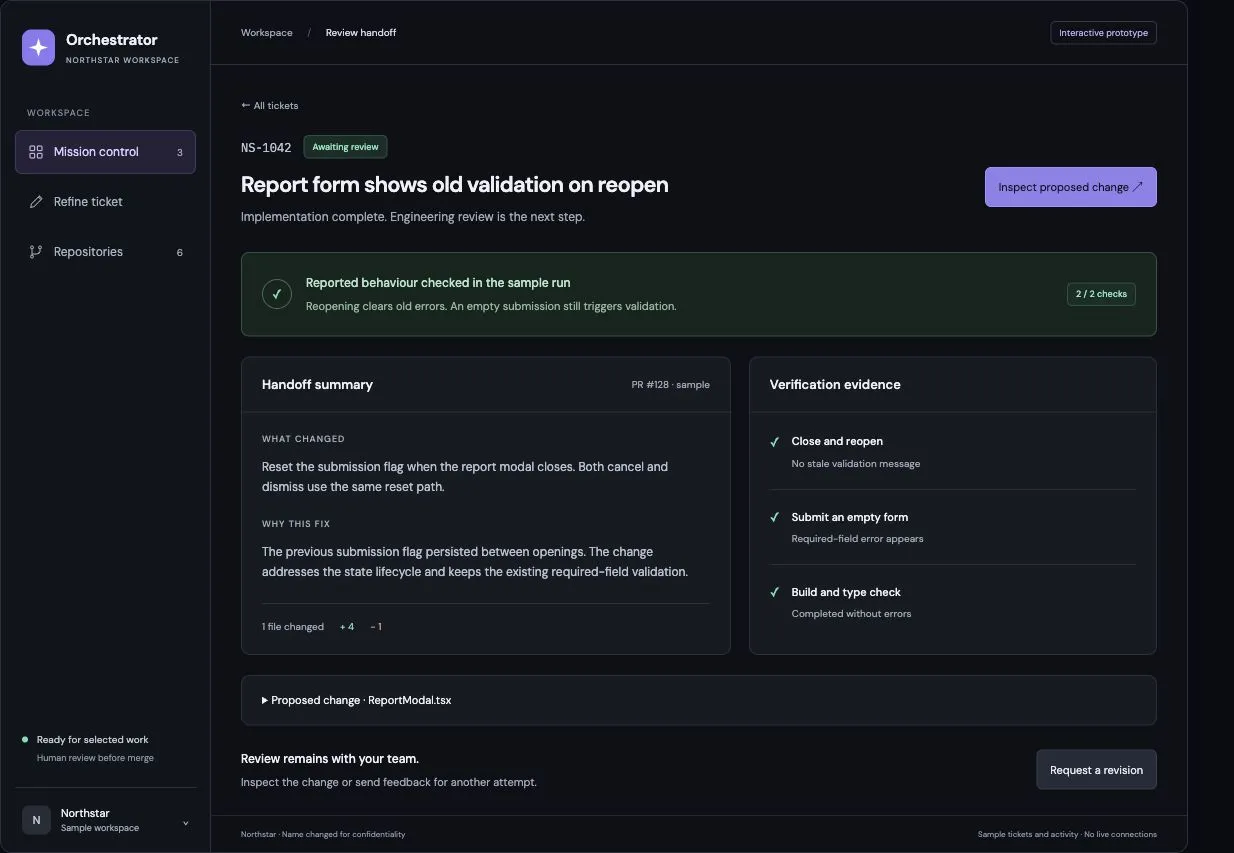Click the − 1 deletions count

(x=376, y=627)
